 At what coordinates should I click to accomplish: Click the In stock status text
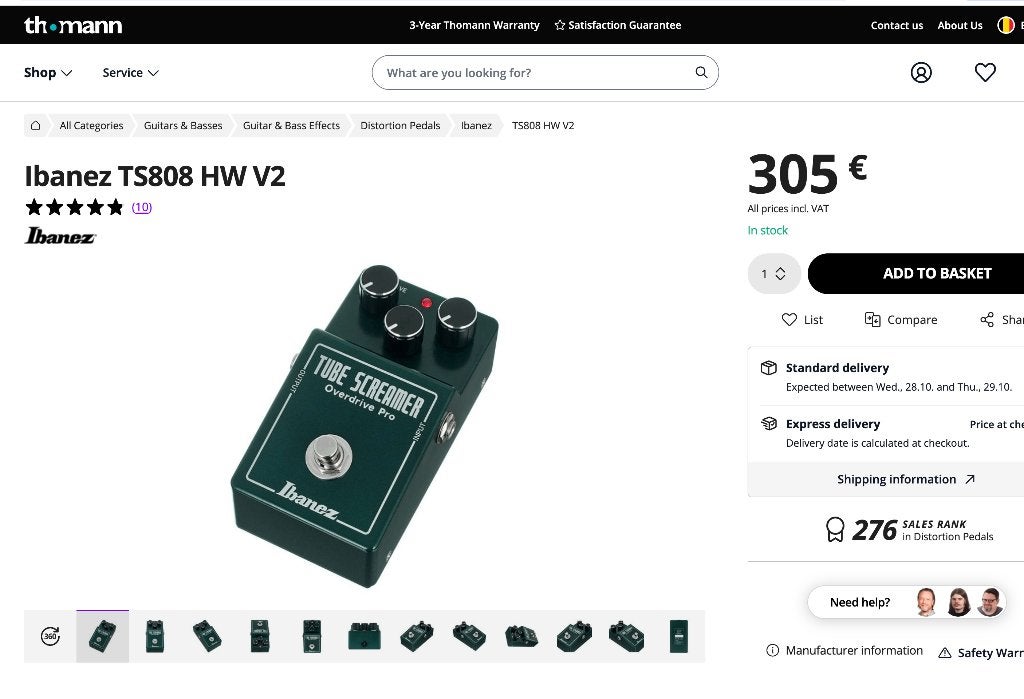coord(767,230)
